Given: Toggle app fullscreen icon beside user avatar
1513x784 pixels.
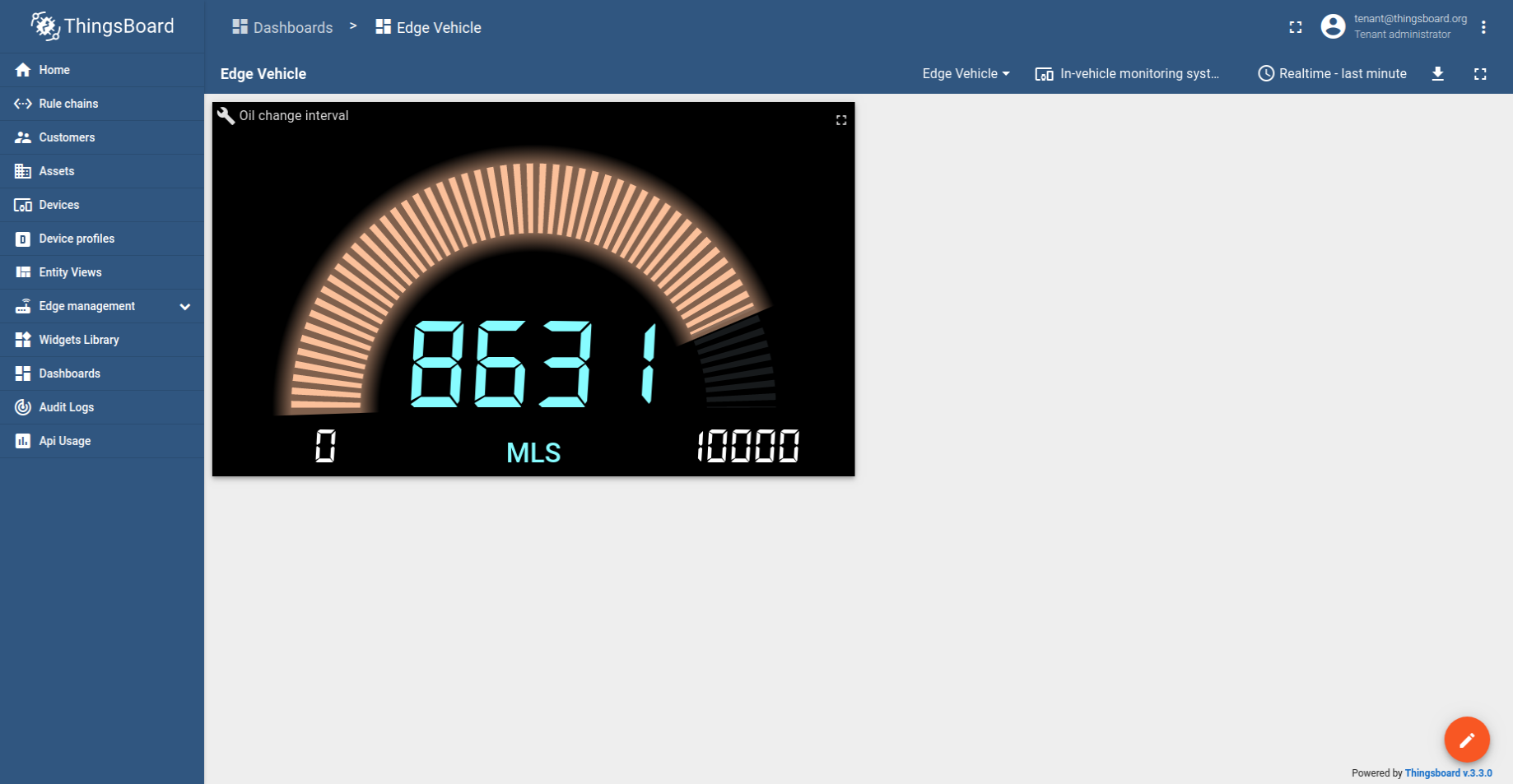Looking at the screenshot, I should click(x=1295, y=27).
